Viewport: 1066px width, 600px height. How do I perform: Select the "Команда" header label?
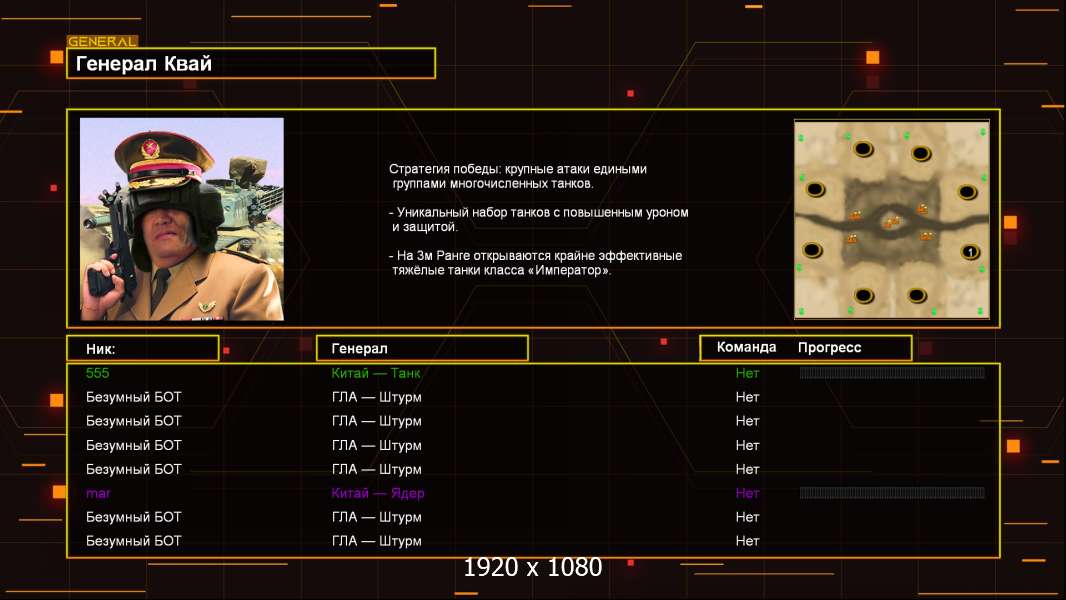(746, 348)
